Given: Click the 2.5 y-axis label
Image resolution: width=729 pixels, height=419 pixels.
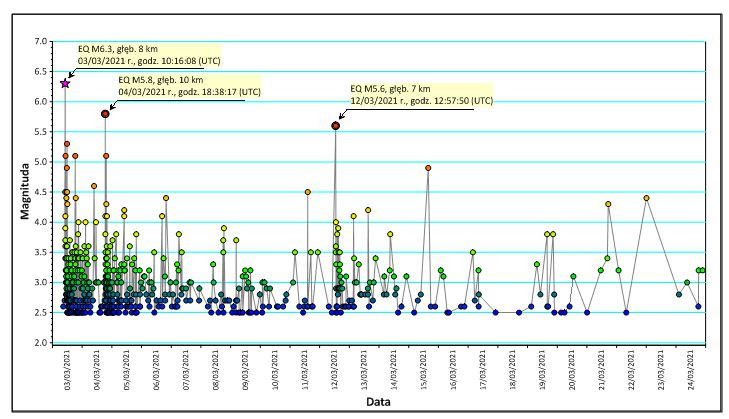Looking at the screenshot, I should pos(41,313).
